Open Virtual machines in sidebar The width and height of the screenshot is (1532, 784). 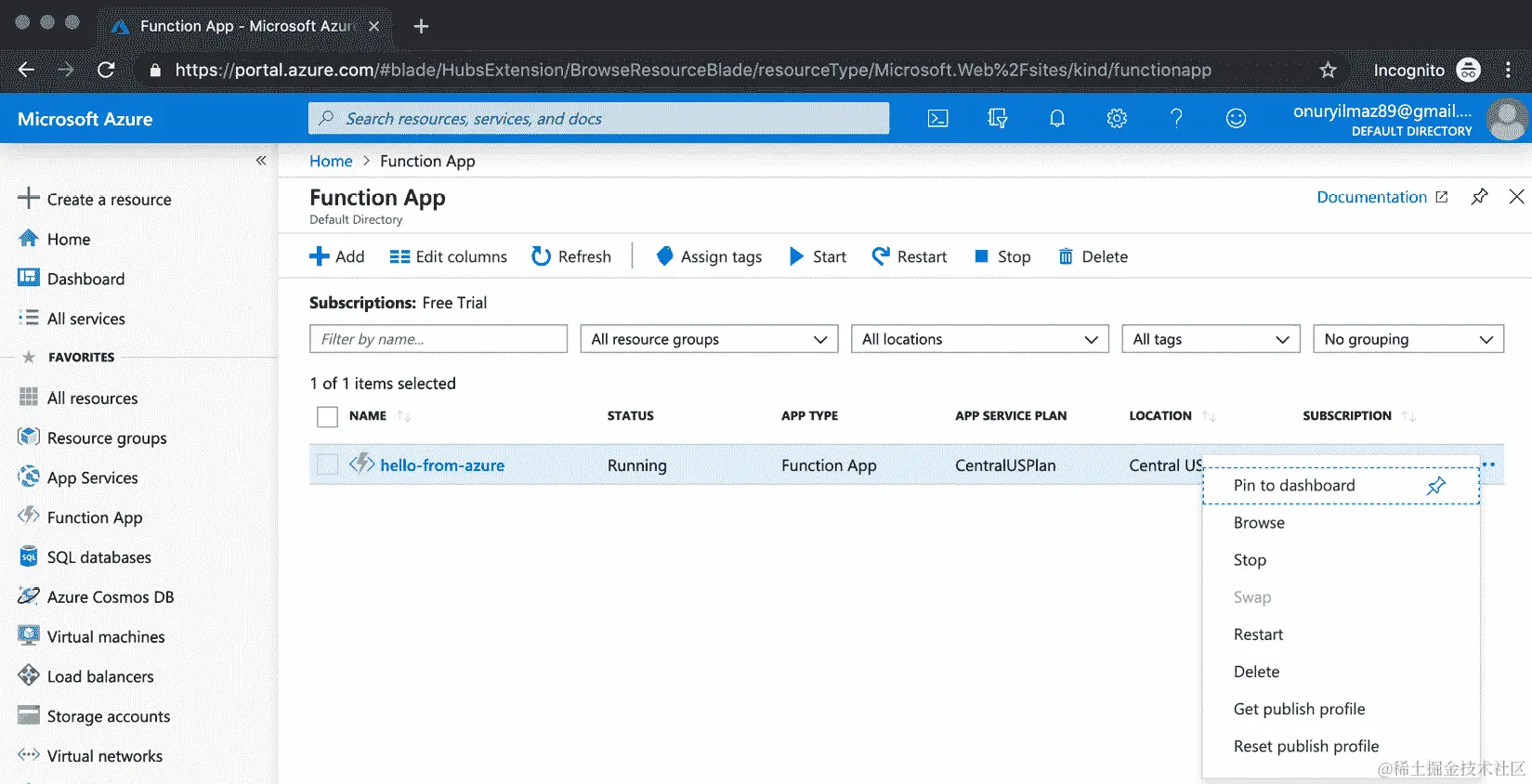pyautogui.click(x=91, y=636)
